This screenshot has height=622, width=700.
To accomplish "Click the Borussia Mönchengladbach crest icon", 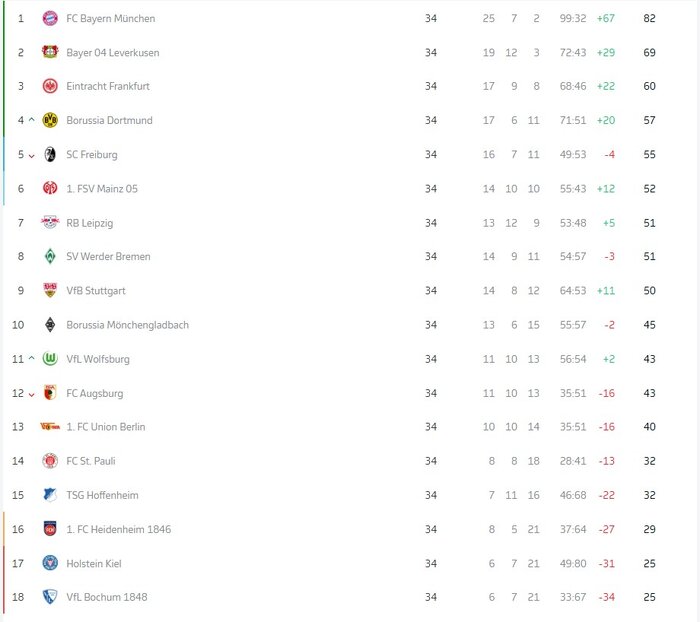I will (x=50, y=325).
